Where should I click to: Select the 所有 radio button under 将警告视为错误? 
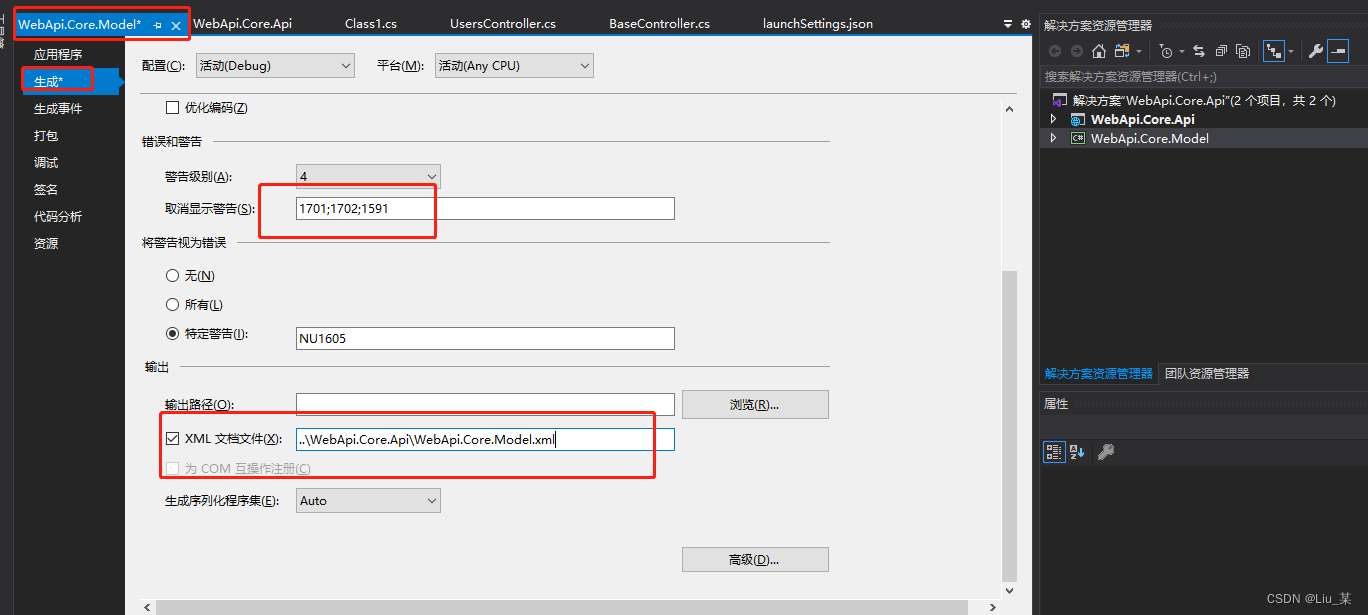coord(174,305)
